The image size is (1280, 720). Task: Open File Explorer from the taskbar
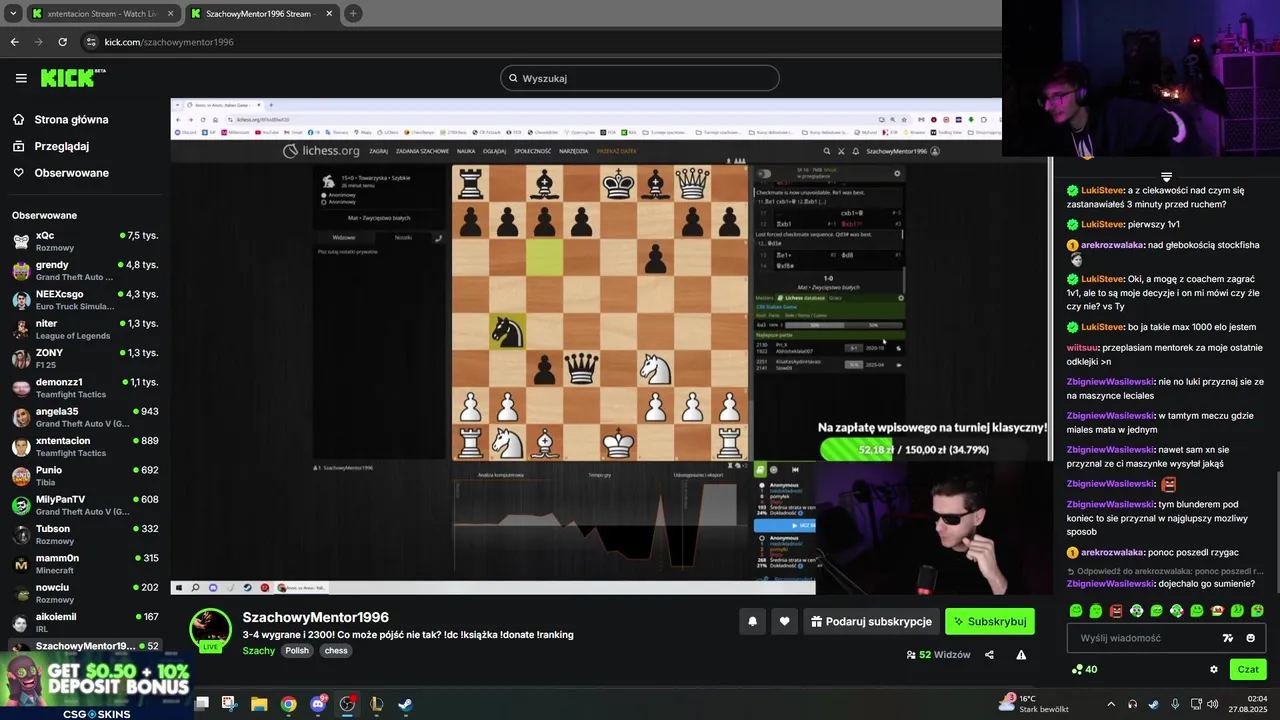point(259,704)
